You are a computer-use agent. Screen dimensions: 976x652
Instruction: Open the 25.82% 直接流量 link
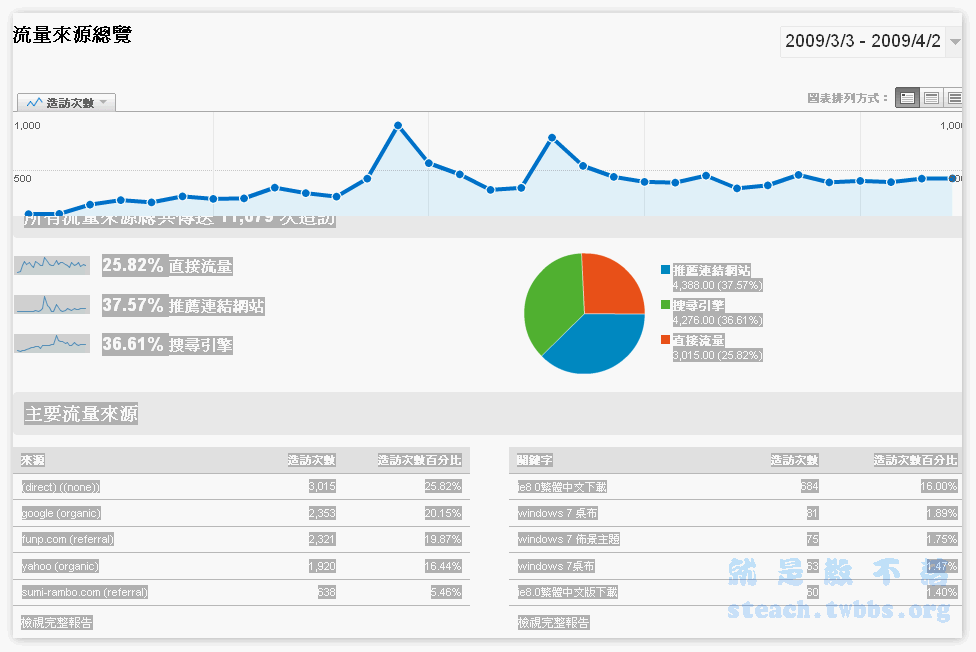point(167,266)
